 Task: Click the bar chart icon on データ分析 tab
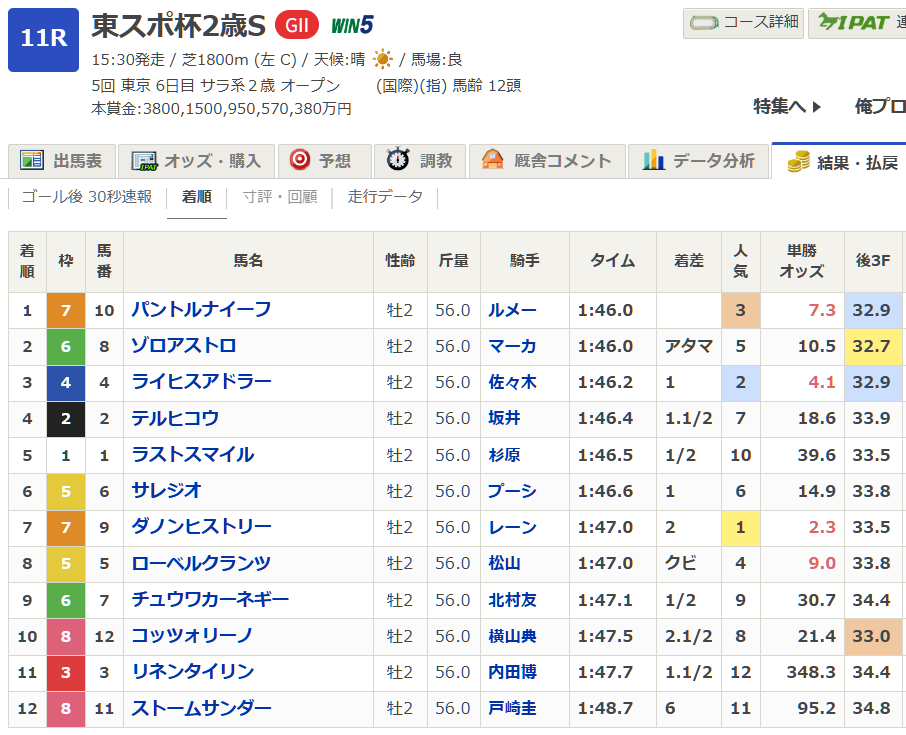point(653,159)
